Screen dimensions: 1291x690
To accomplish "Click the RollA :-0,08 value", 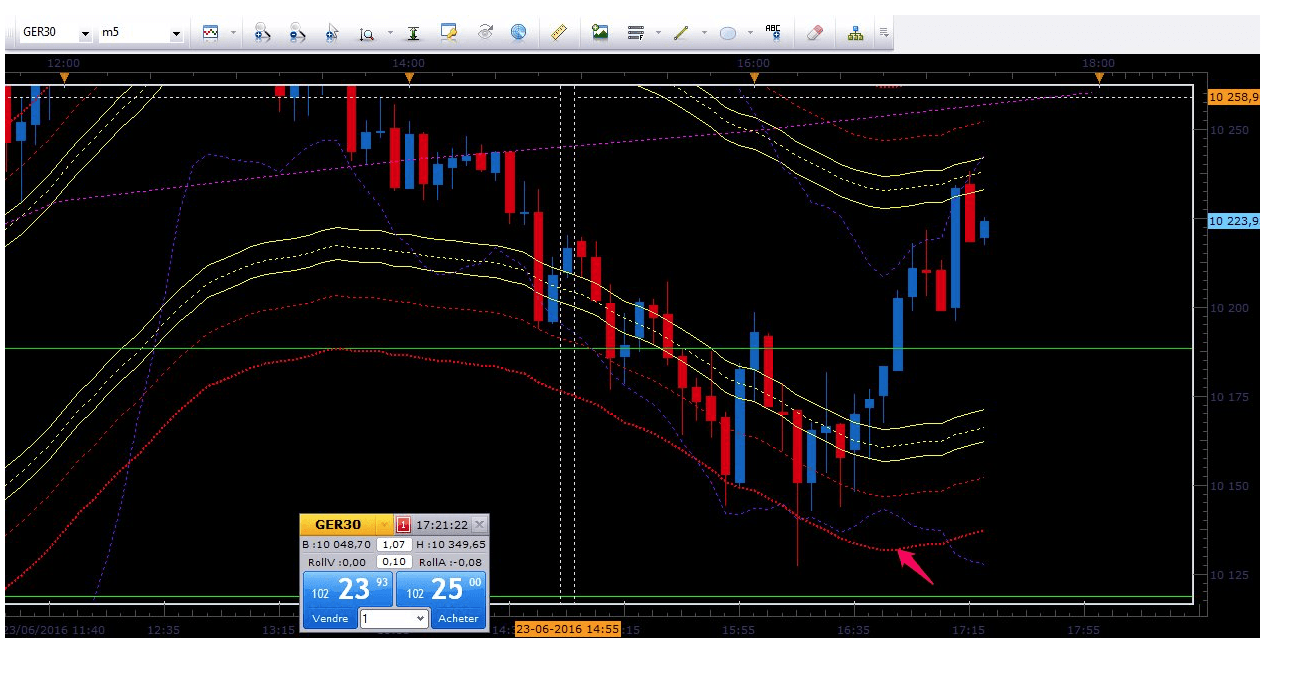I will coord(450,562).
